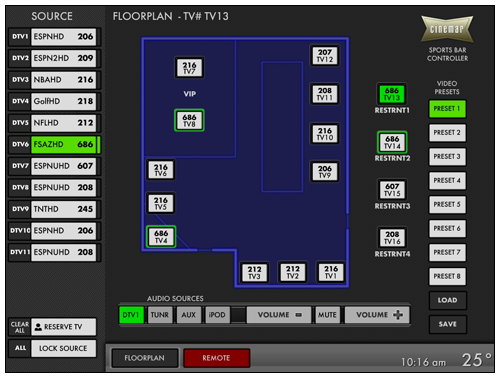Switch to the REMOTE tab

[x=216, y=358]
